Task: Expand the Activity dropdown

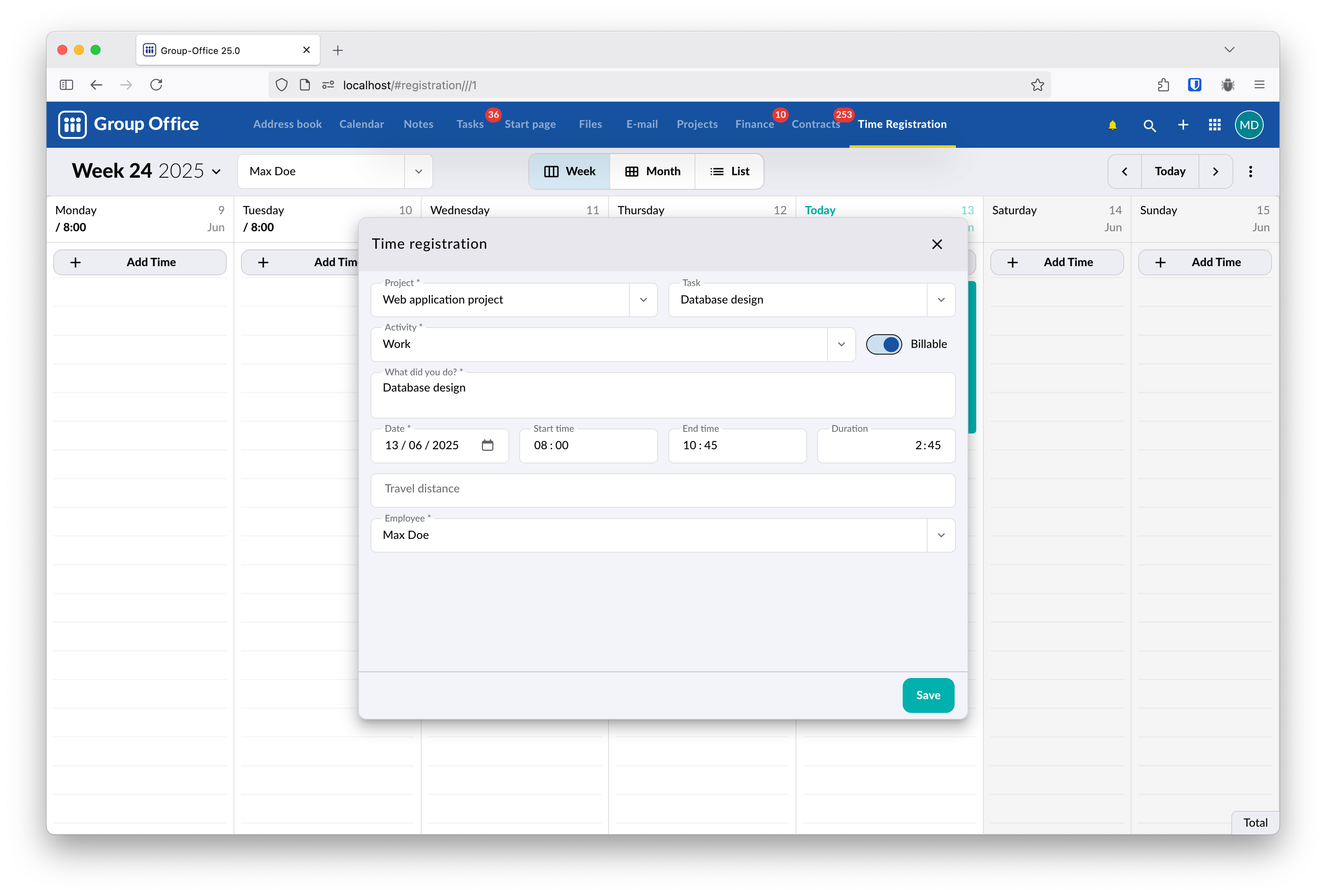Action: [x=841, y=345]
